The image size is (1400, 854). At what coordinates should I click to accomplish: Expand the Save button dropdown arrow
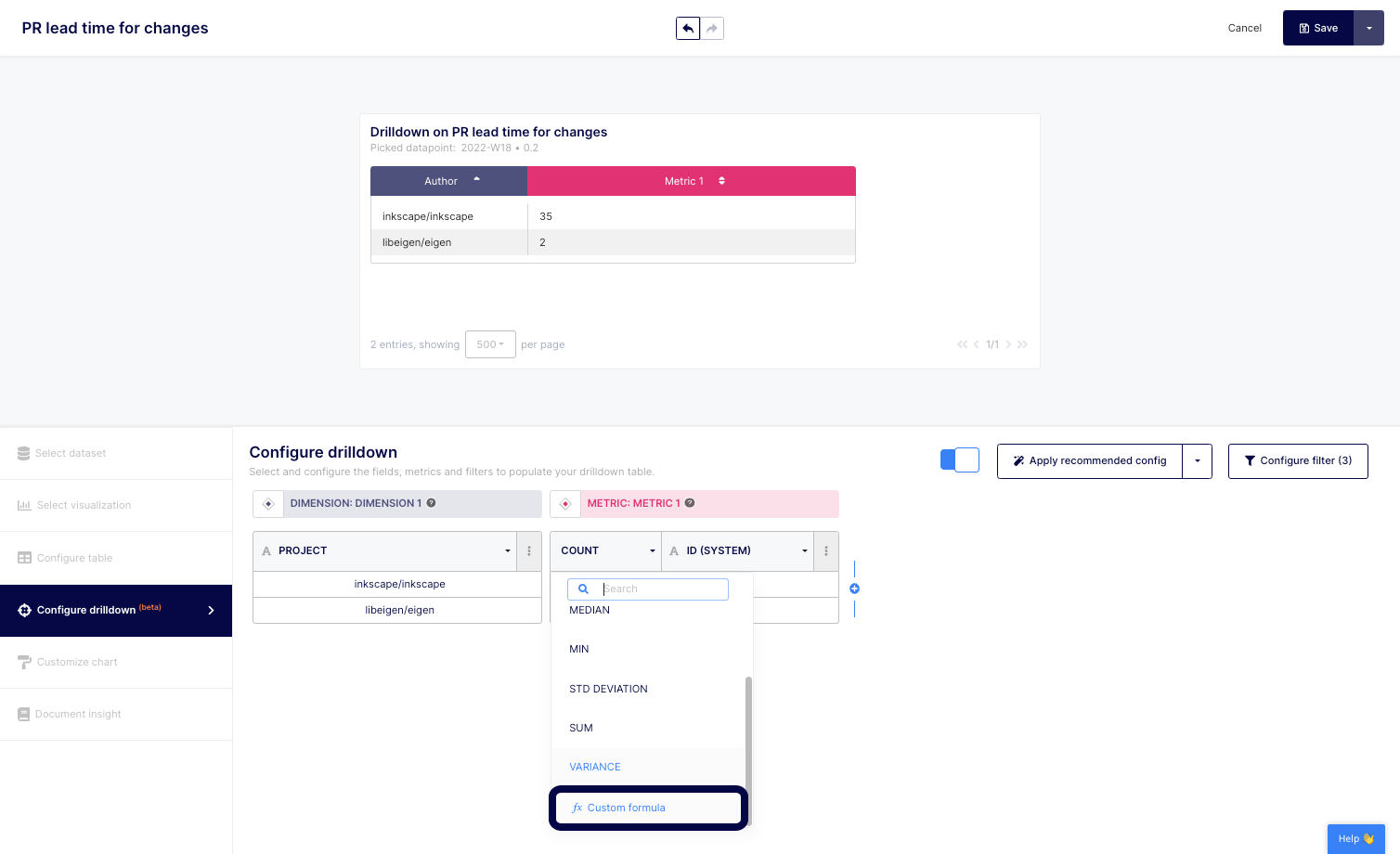[x=1368, y=29]
